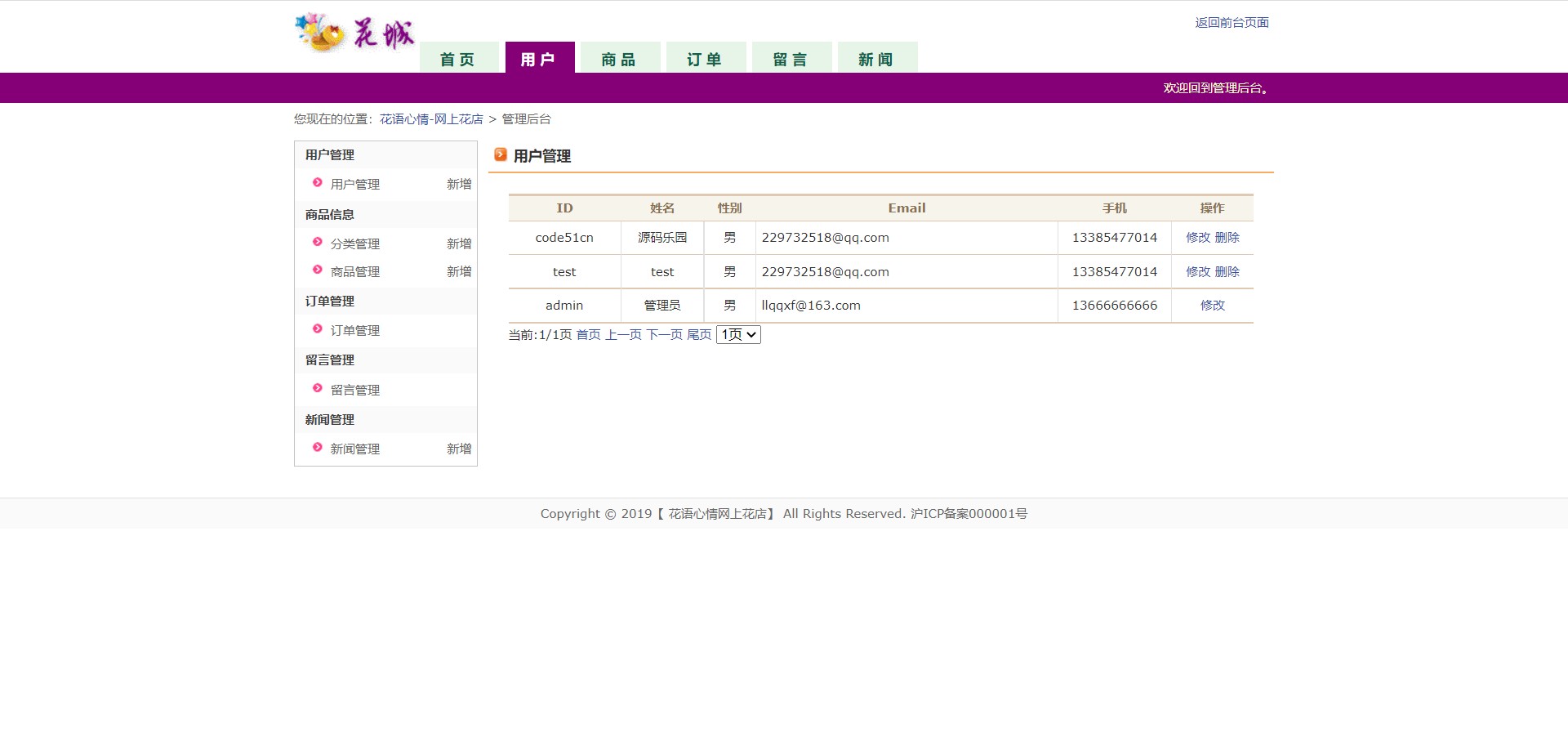Click the pink bullet beside 用户管理
This screenshot has width=1568, height=737.
318,183
